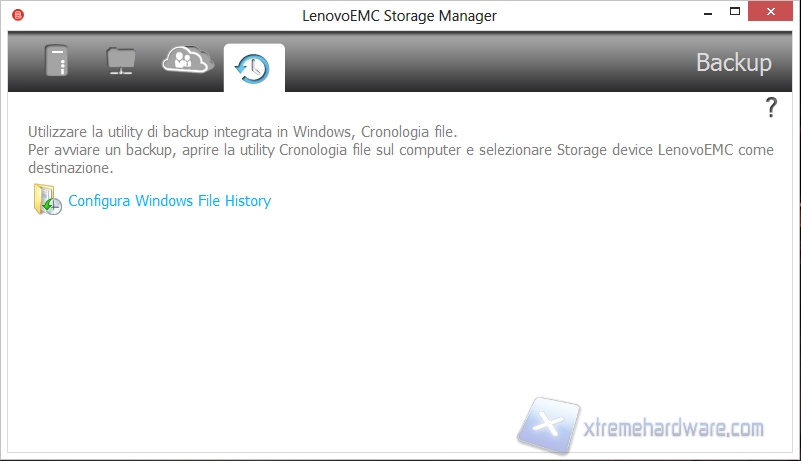The width and height of the screenshot is (801, 461).
Task: Click the question mark help icon
Action: pyautogui.click(x=771, y=108)
